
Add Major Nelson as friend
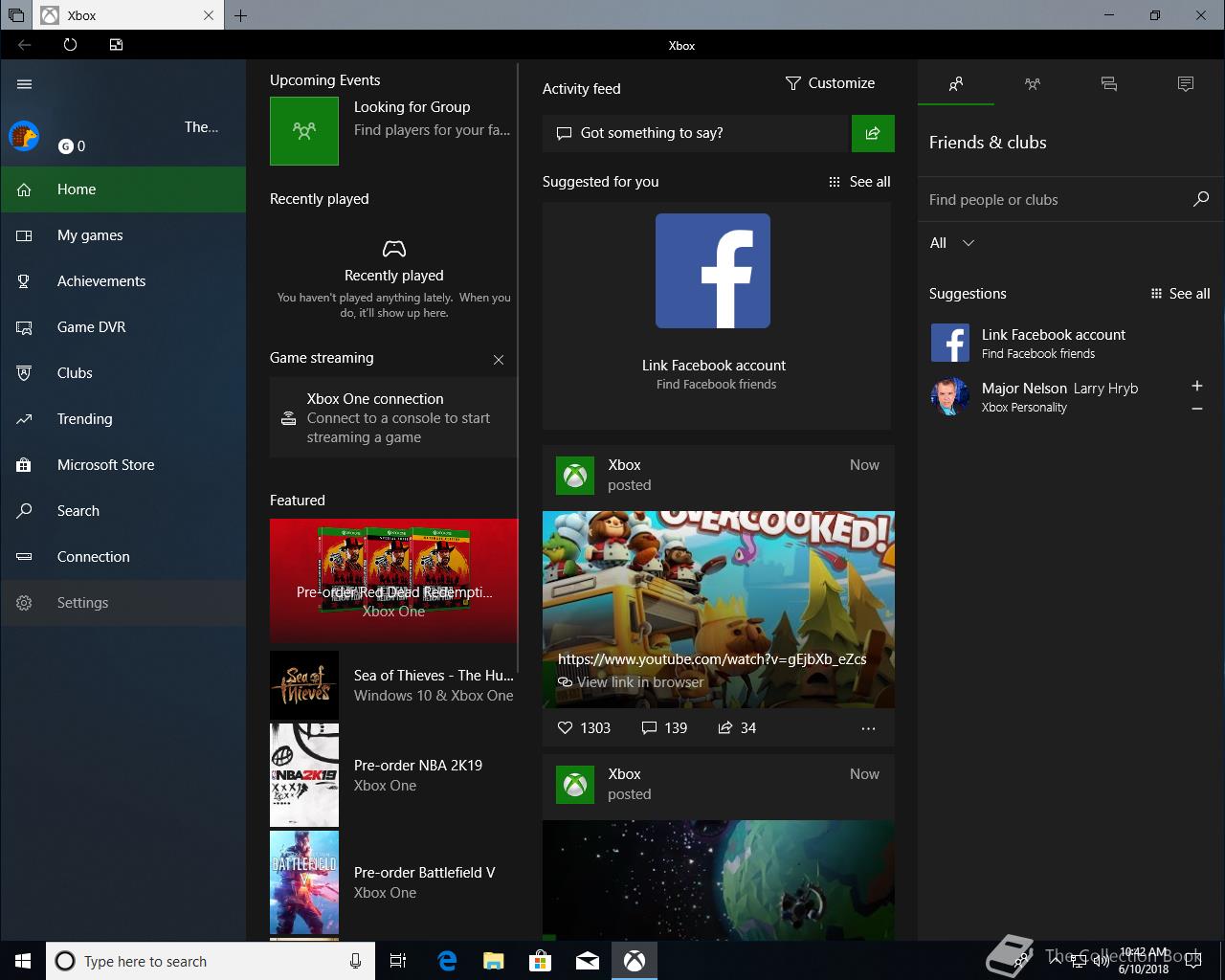(x=1196, y=386)
